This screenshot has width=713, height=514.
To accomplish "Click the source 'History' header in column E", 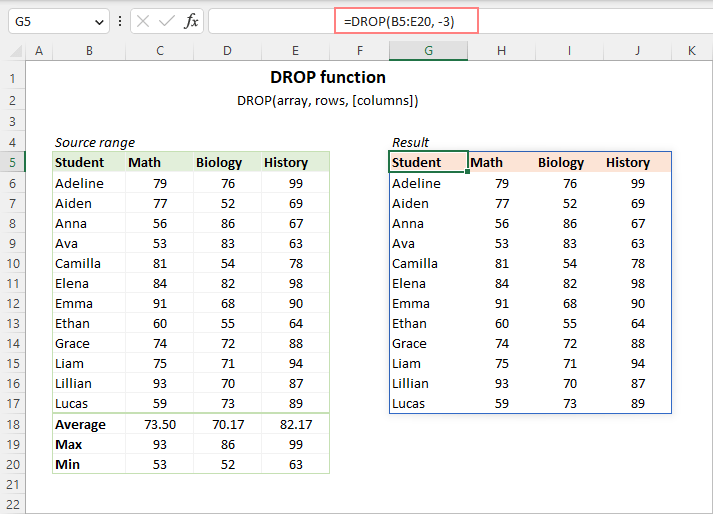I will 296,162.
